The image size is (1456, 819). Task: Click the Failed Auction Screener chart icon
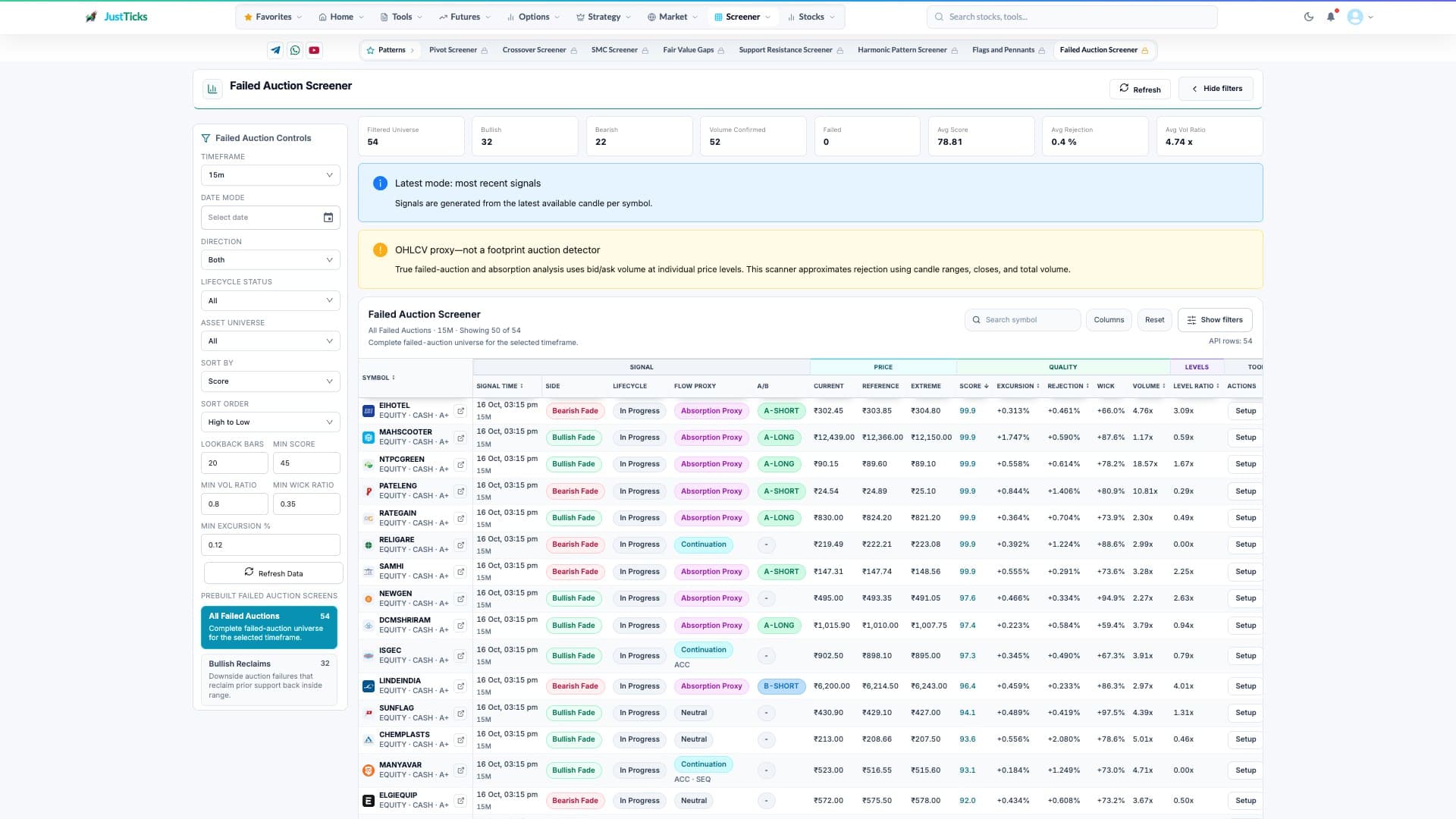tap(212, 89)
